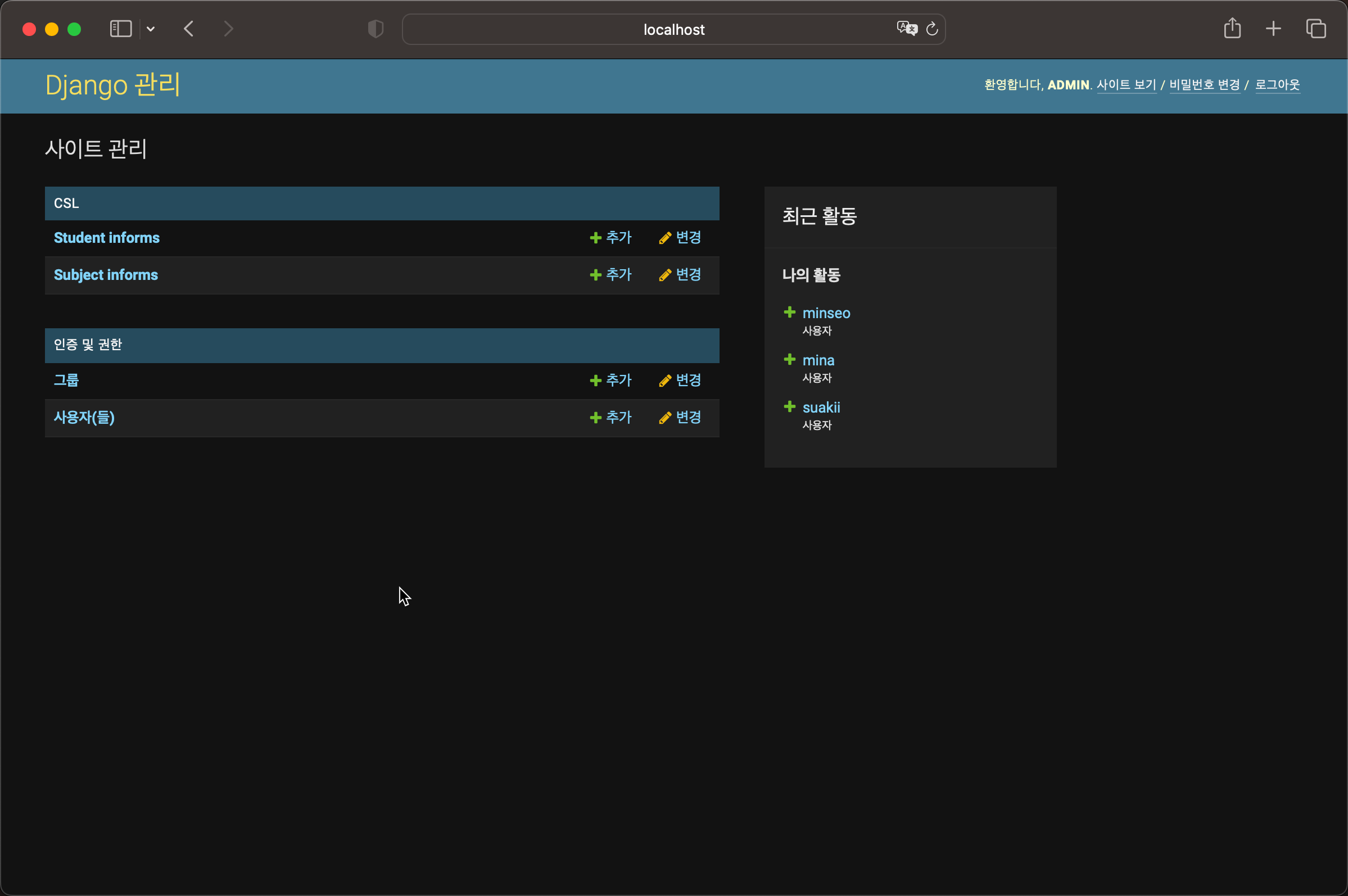The image size is (1348, 896).
Task: Click the 로그아웃 link
Action: (1277, 84)
